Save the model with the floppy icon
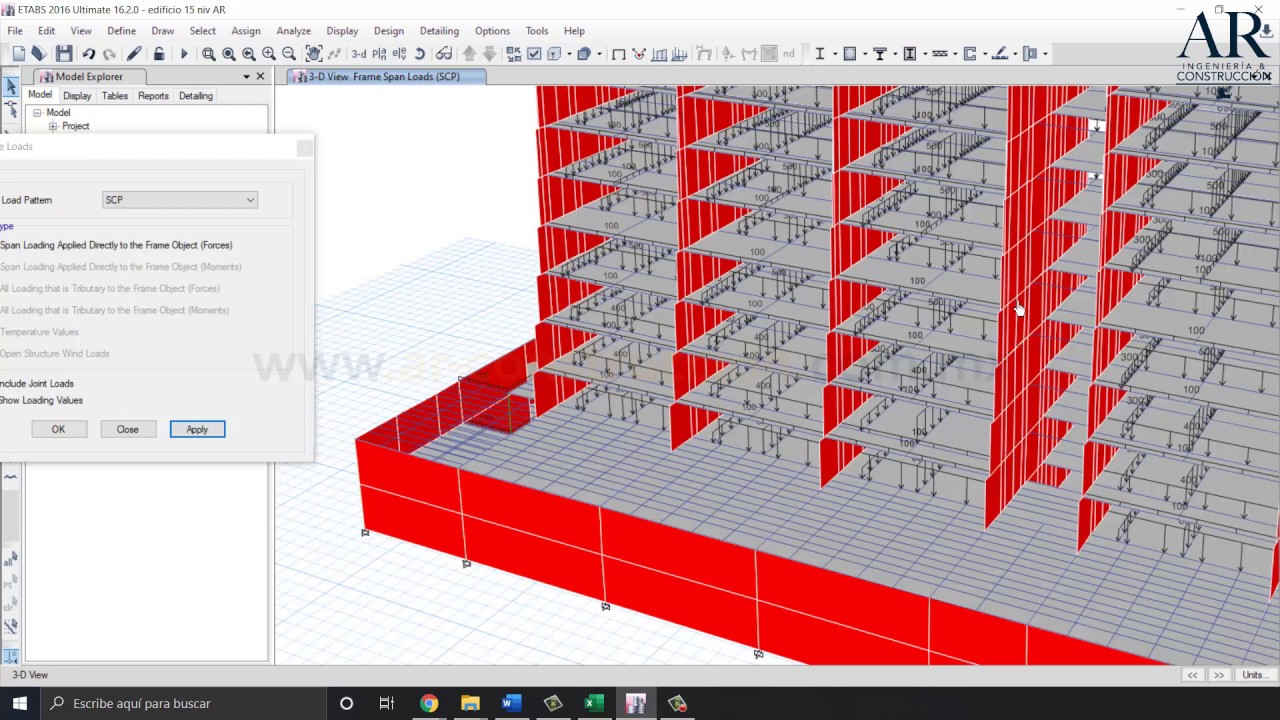This screenshot has width=1280, height=720. [64, 53]
